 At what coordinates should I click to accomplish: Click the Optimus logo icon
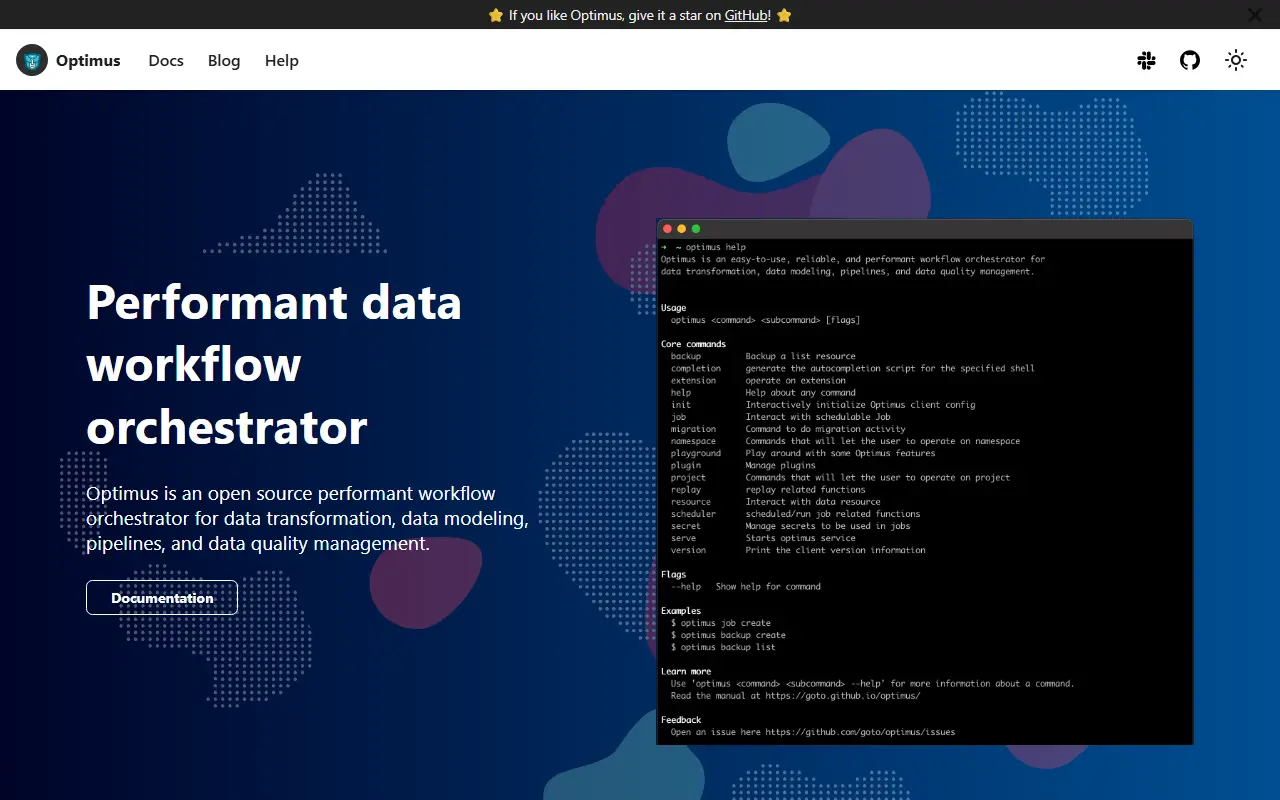coord(32,60)
